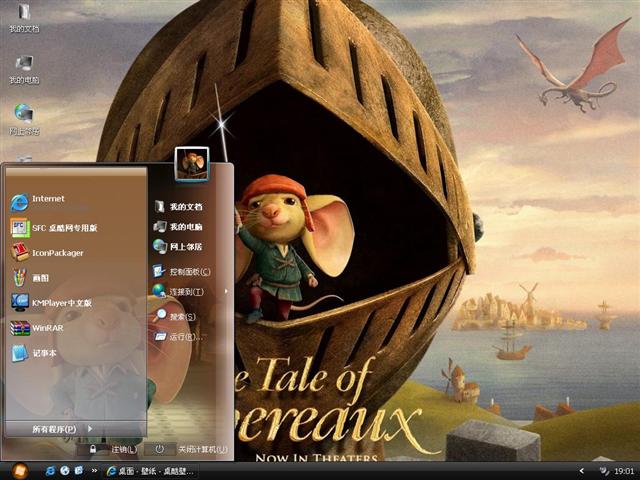Launch Internet Explorer from Quick Launch
This screenshot has height=480, width=640.
50,471
